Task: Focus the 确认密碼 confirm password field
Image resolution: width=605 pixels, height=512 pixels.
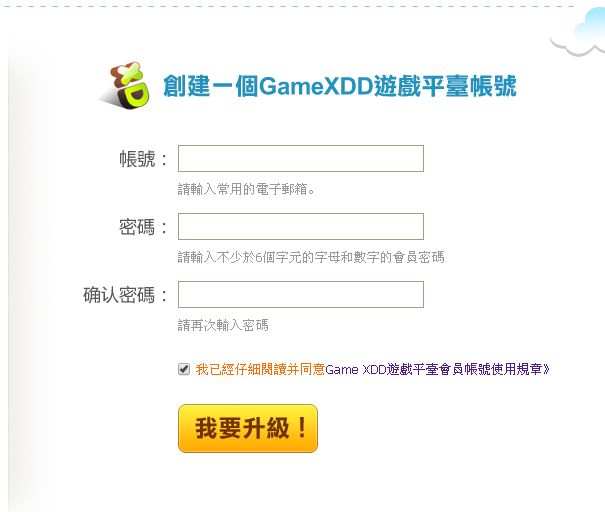Action: [x=301, y=294]
